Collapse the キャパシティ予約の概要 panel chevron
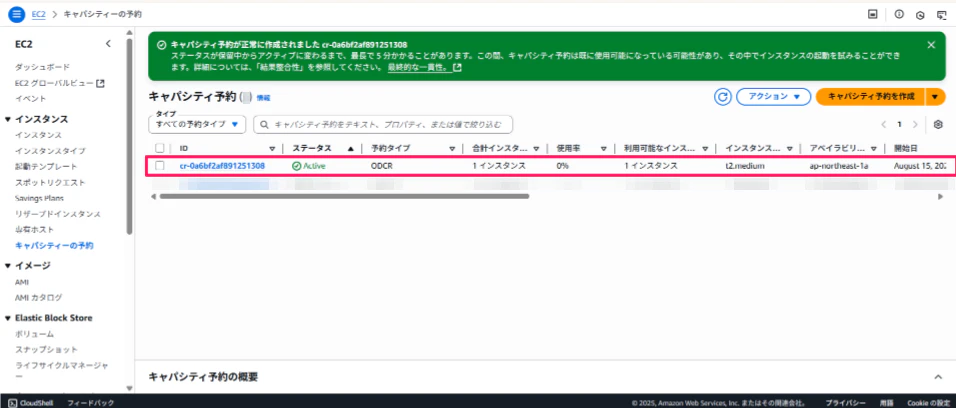 tap(938, 377)
